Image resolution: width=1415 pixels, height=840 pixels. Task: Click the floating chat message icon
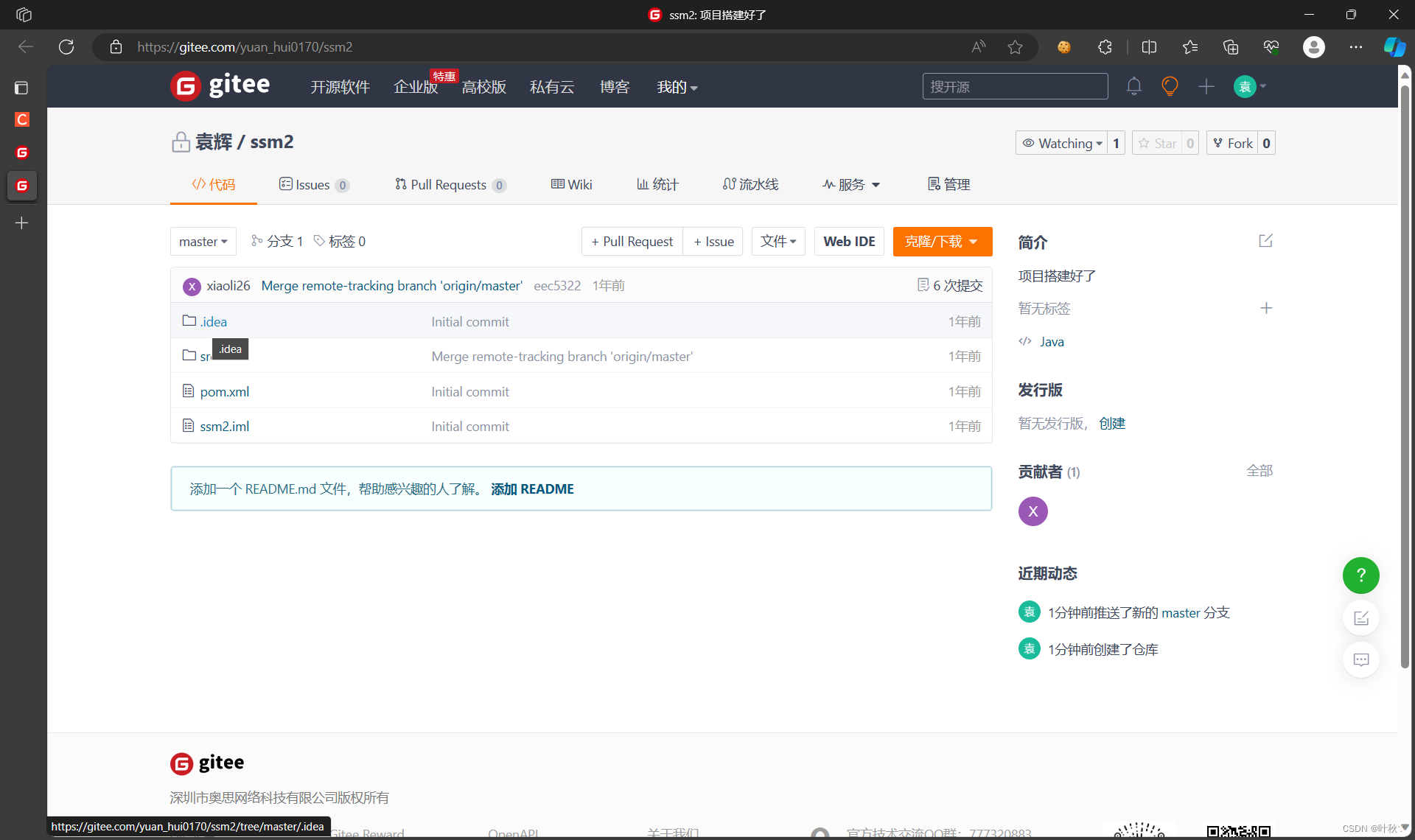(1360, 659)
